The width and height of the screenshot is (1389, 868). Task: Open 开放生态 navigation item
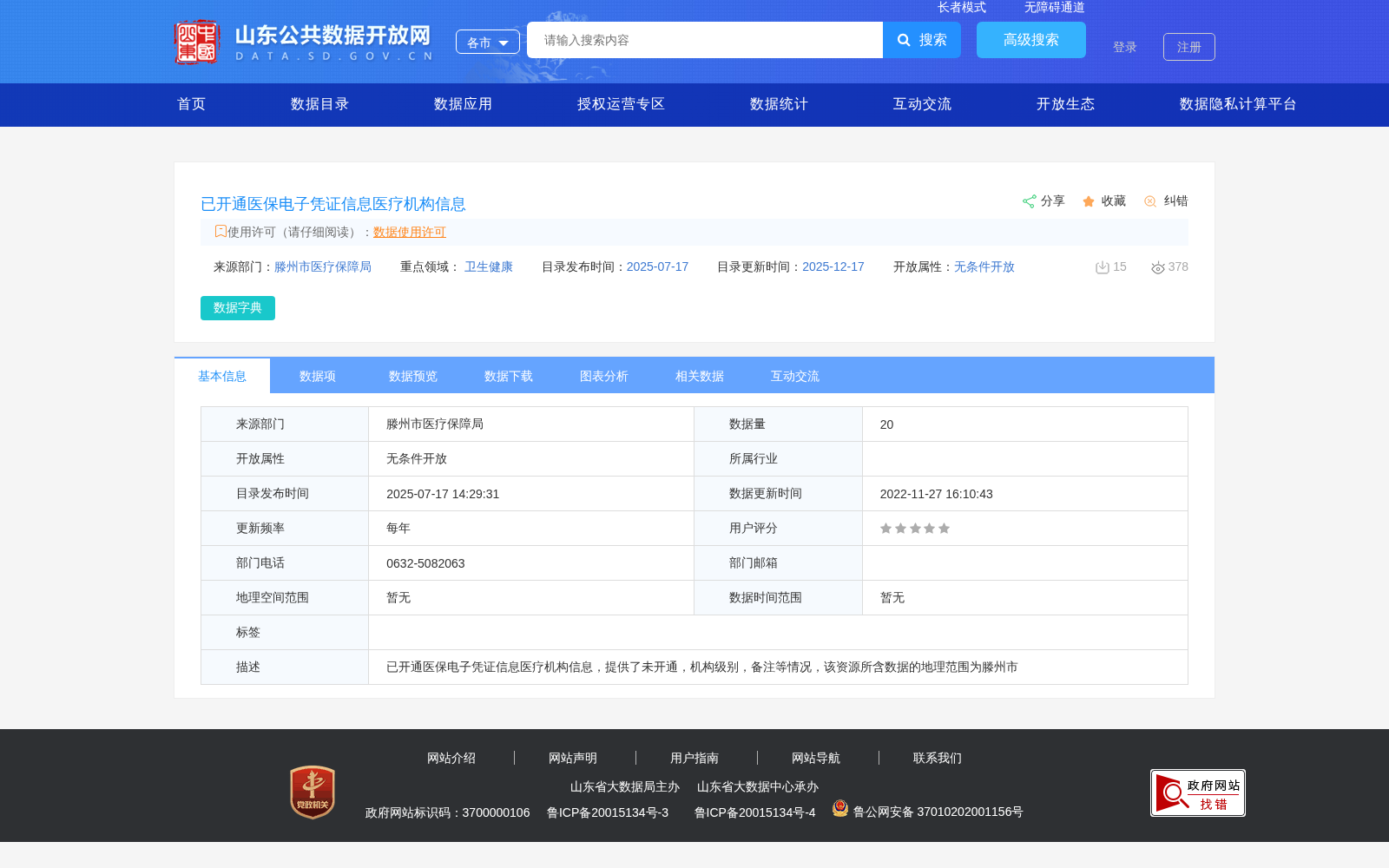click(x=1065, y=104)
